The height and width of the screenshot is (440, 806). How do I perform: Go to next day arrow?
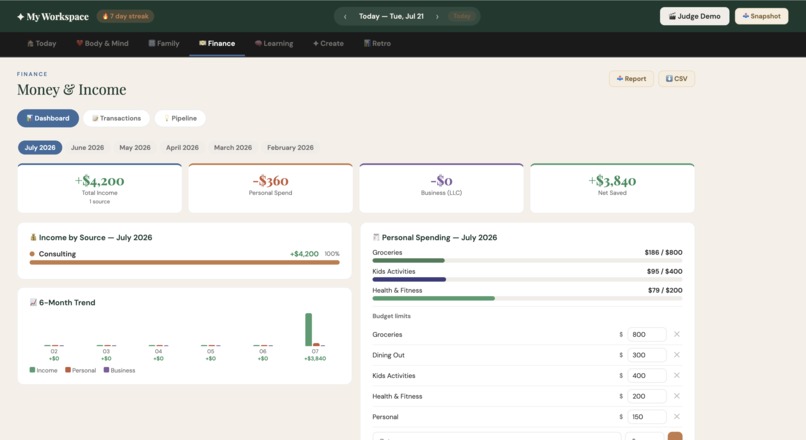(437, 16)
